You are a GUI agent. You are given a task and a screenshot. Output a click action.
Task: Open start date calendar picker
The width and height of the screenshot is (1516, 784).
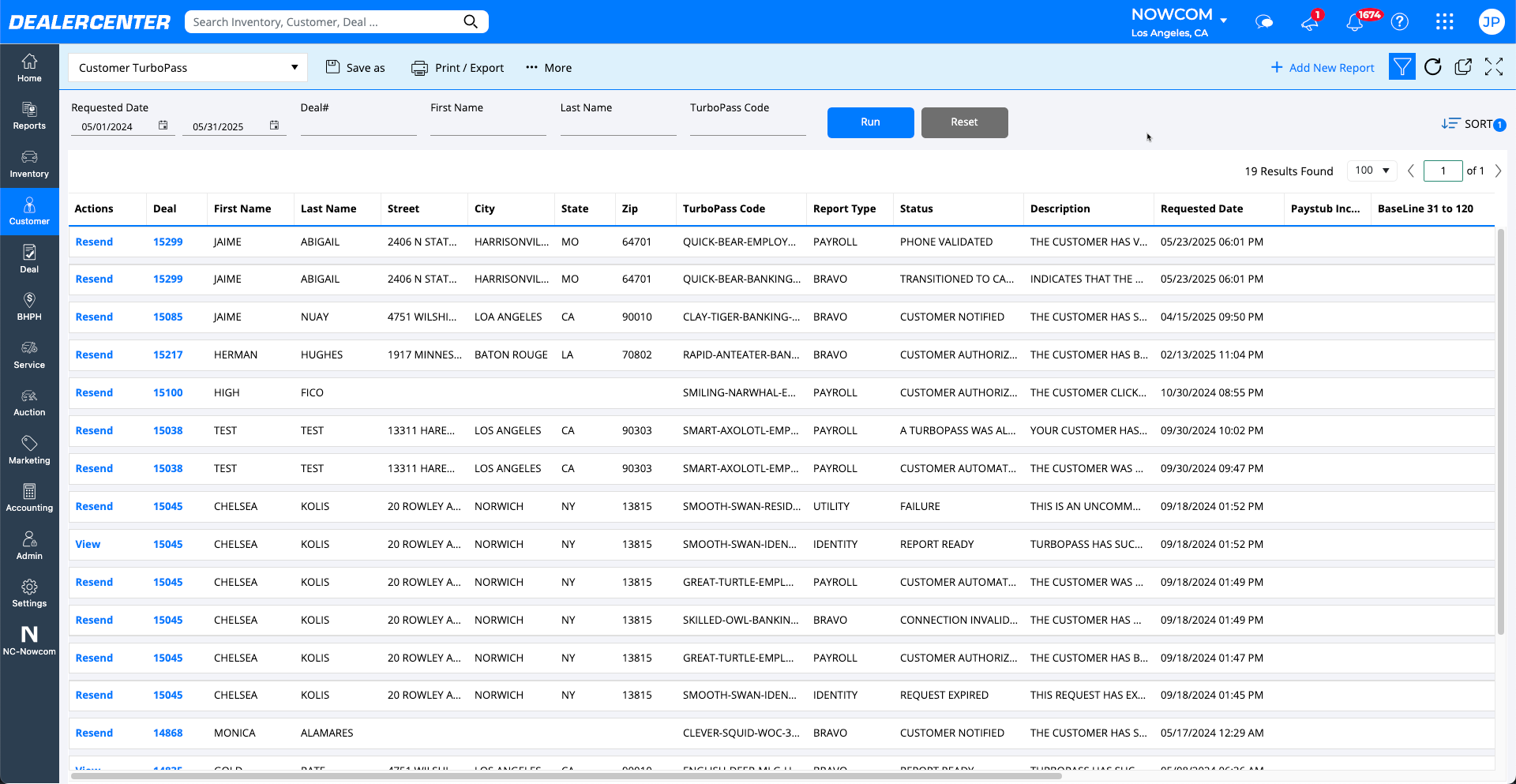163,126
